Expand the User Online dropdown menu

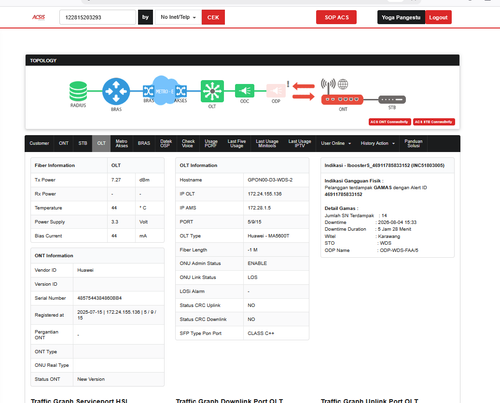pyautogui.click(x=336, y=143)
